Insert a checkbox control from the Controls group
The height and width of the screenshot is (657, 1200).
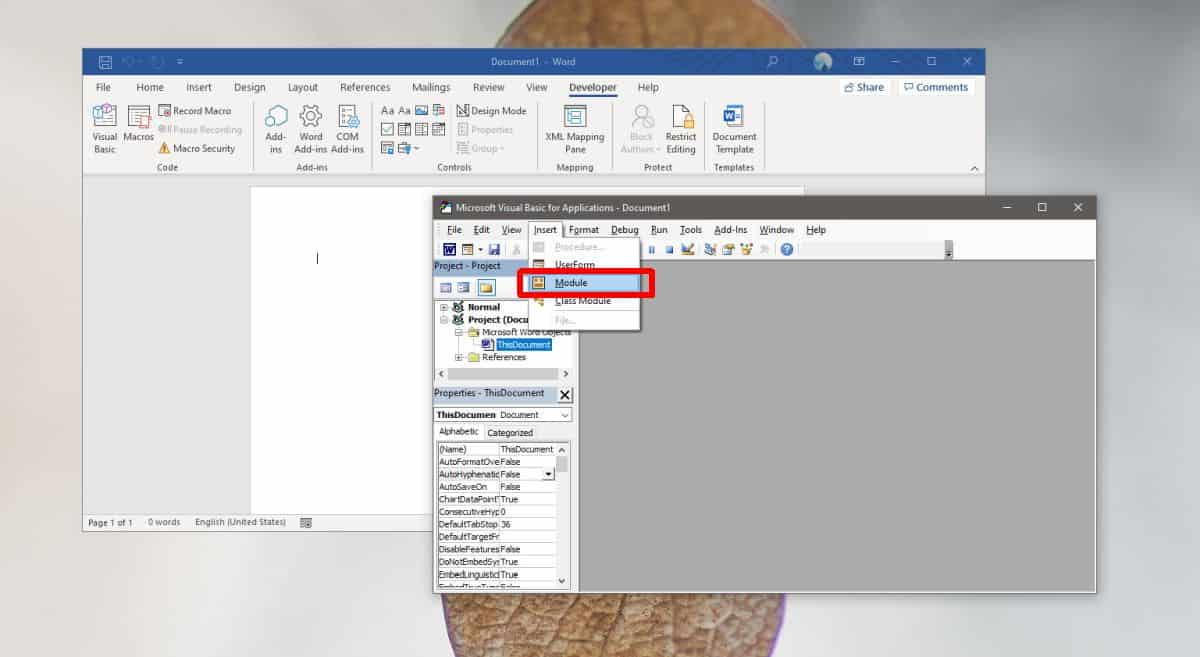(x=385, y=128)
